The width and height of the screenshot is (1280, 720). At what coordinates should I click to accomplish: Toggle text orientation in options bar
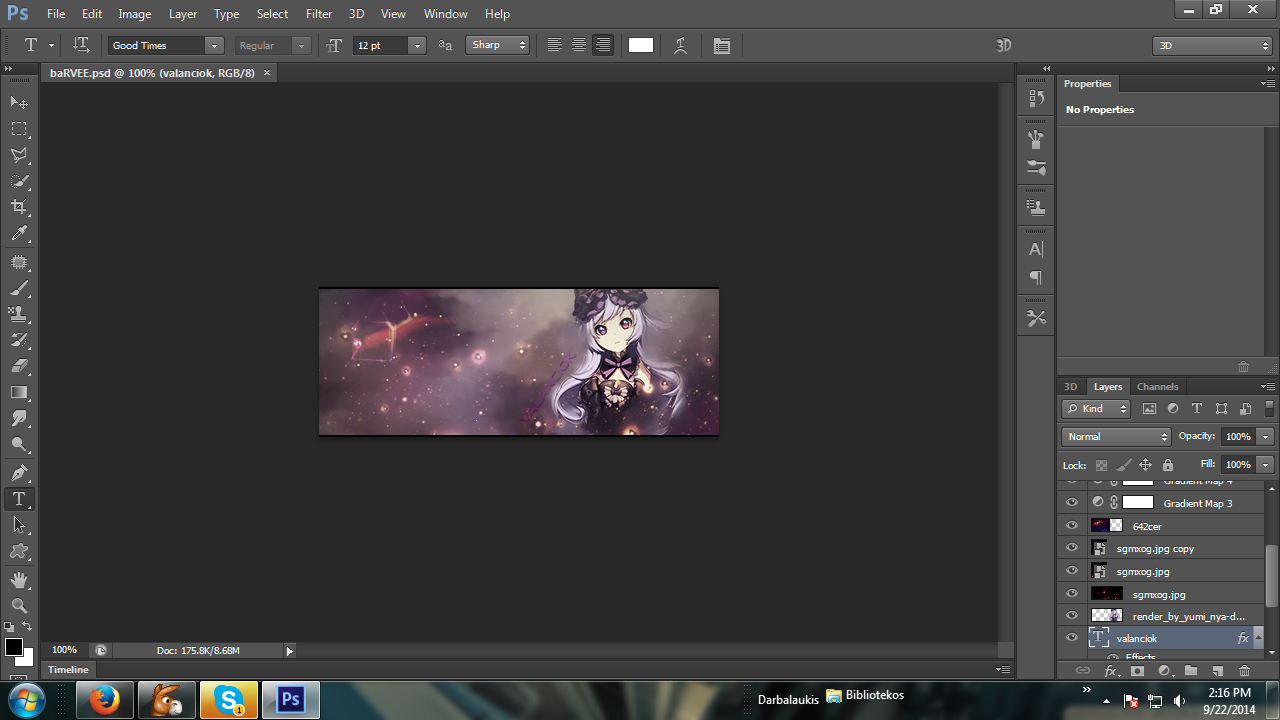[x=82, y=45]
